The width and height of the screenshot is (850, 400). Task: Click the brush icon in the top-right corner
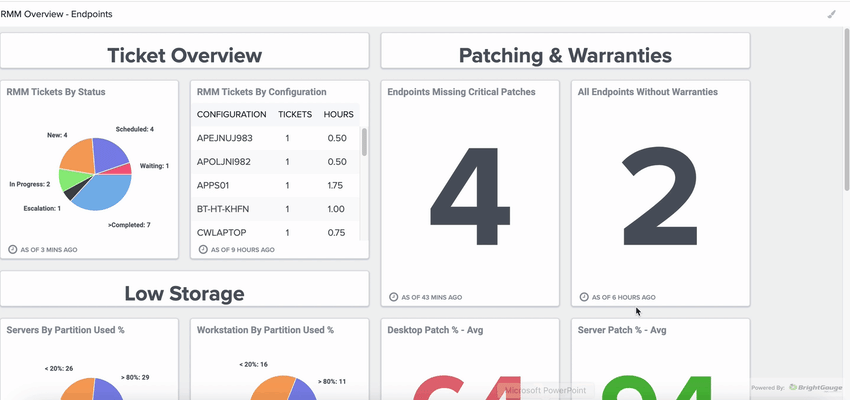point(832,15)
